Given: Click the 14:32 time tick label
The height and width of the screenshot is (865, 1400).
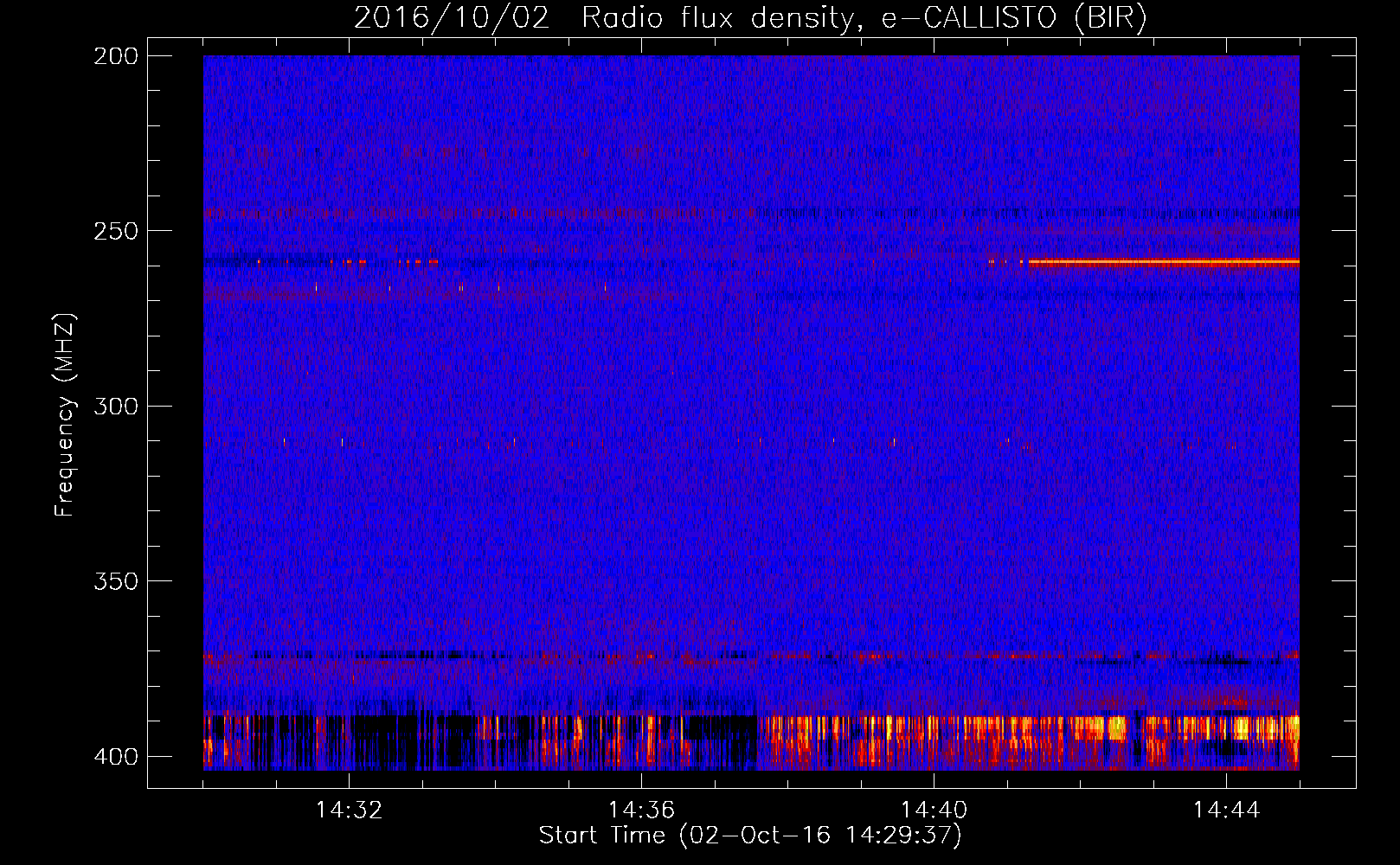Looking at the screenshot, I should pyautogui.click(x=349, y=811).
